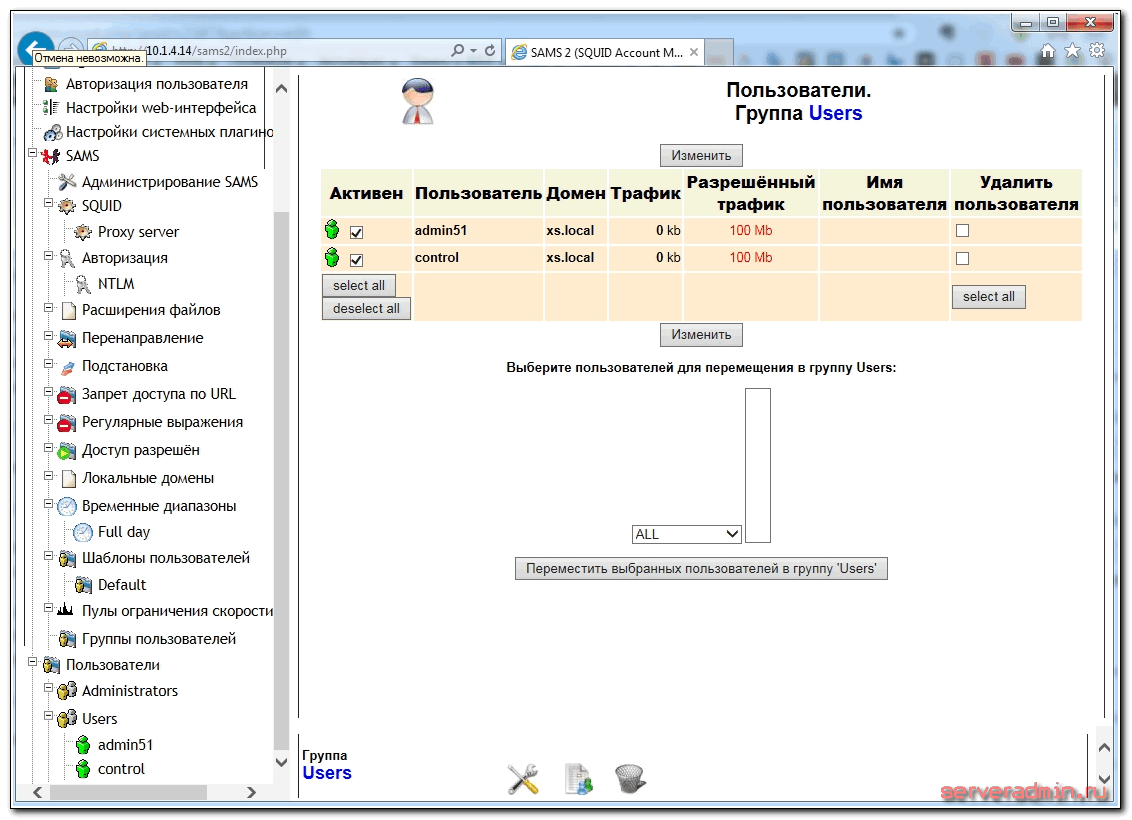Viewport: 1132px width, 820px height.
Task: Collapse the Пользователи tree node
Action: [32, 662]
